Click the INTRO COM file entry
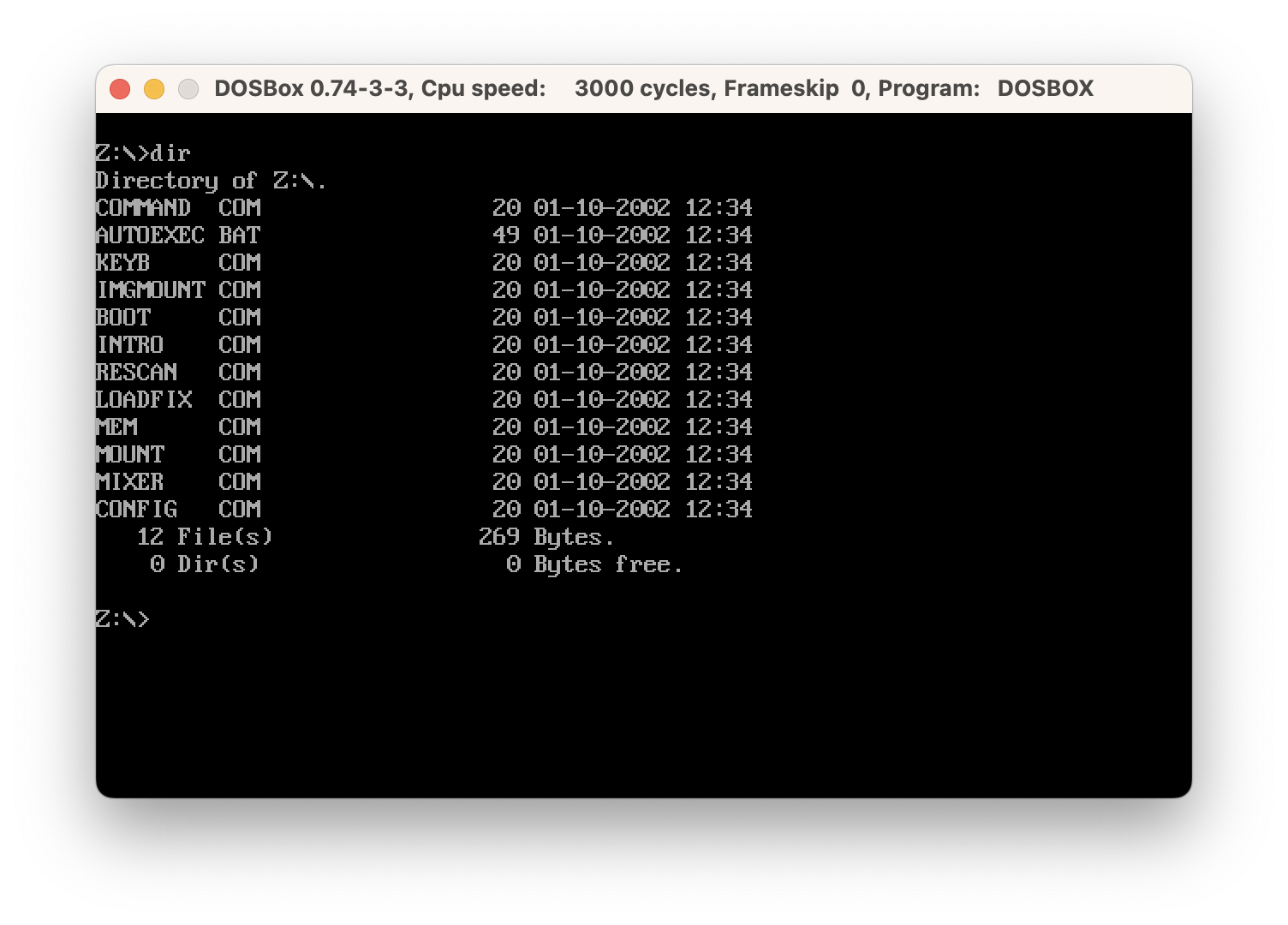Image resolution: width=1288 pixels, height=925 pixels. (425, 345)
